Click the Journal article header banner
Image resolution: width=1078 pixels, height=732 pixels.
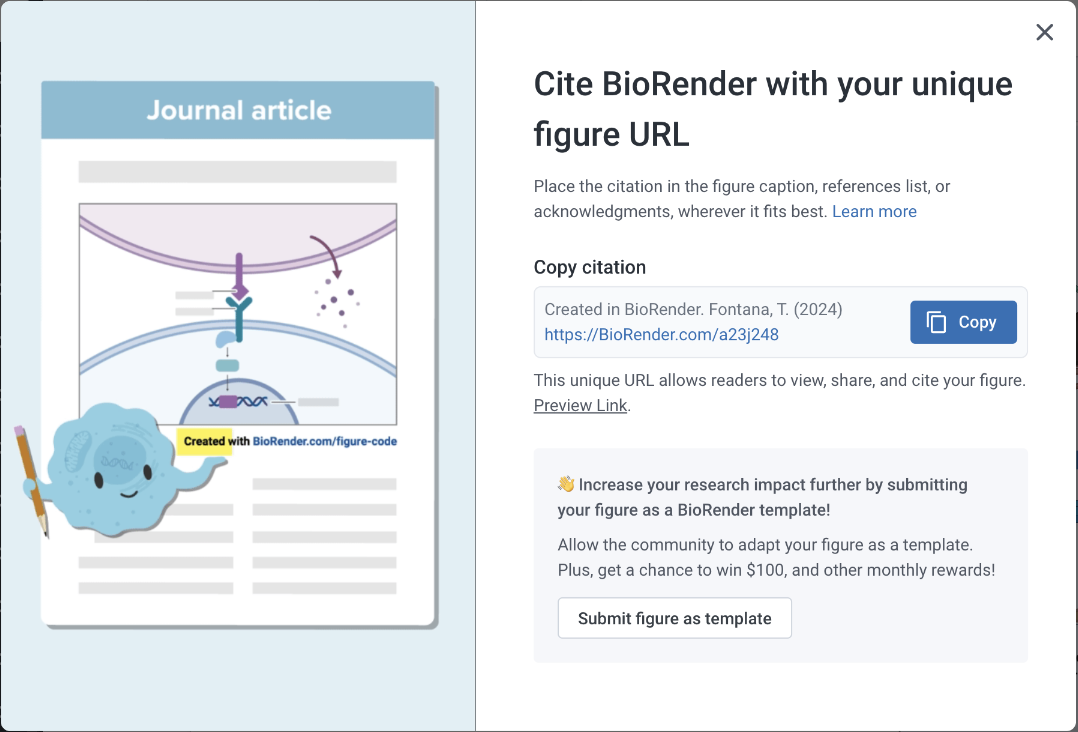(x=238, y=110)
